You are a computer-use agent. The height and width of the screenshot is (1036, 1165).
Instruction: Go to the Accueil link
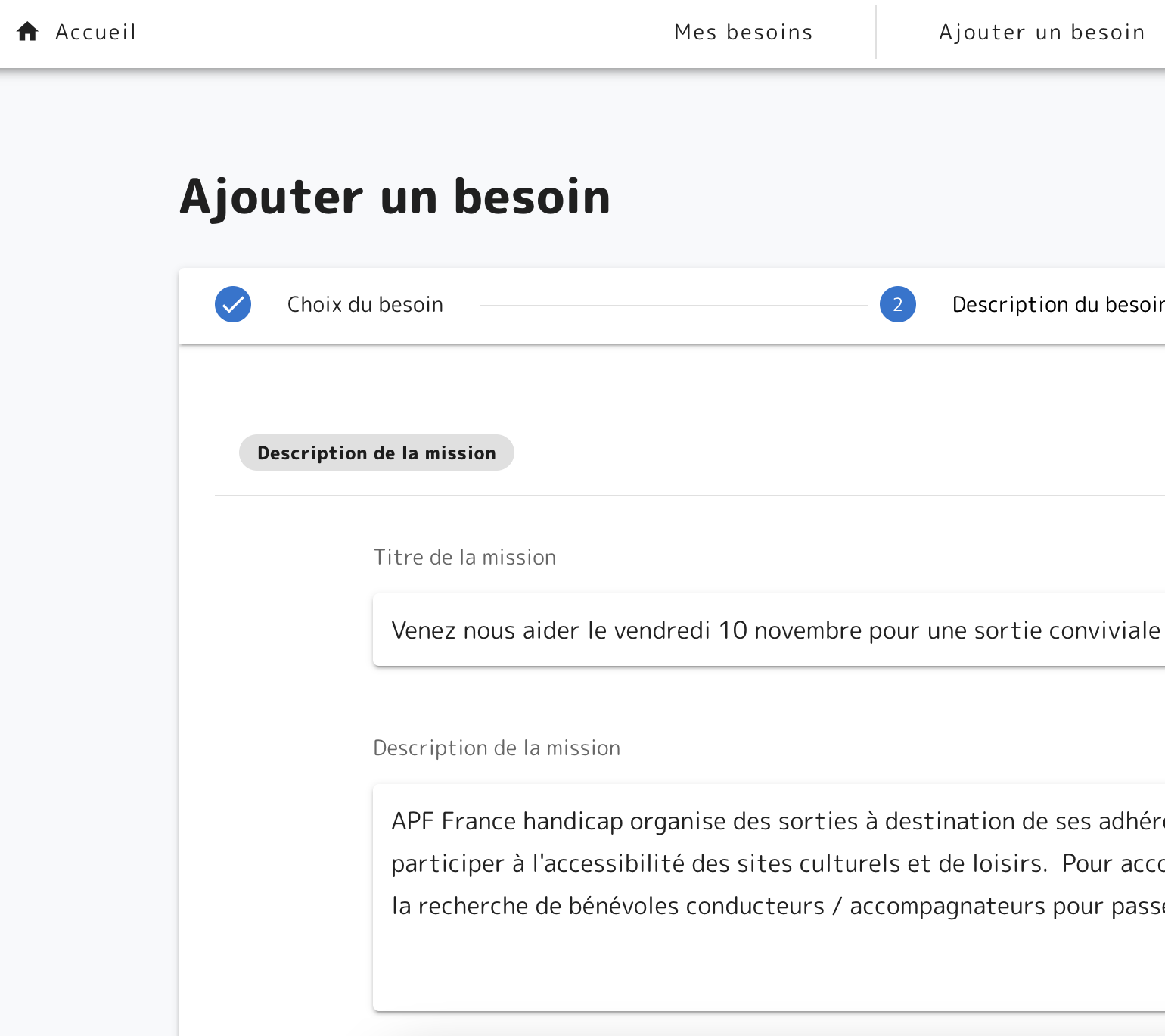click(95, 32)
